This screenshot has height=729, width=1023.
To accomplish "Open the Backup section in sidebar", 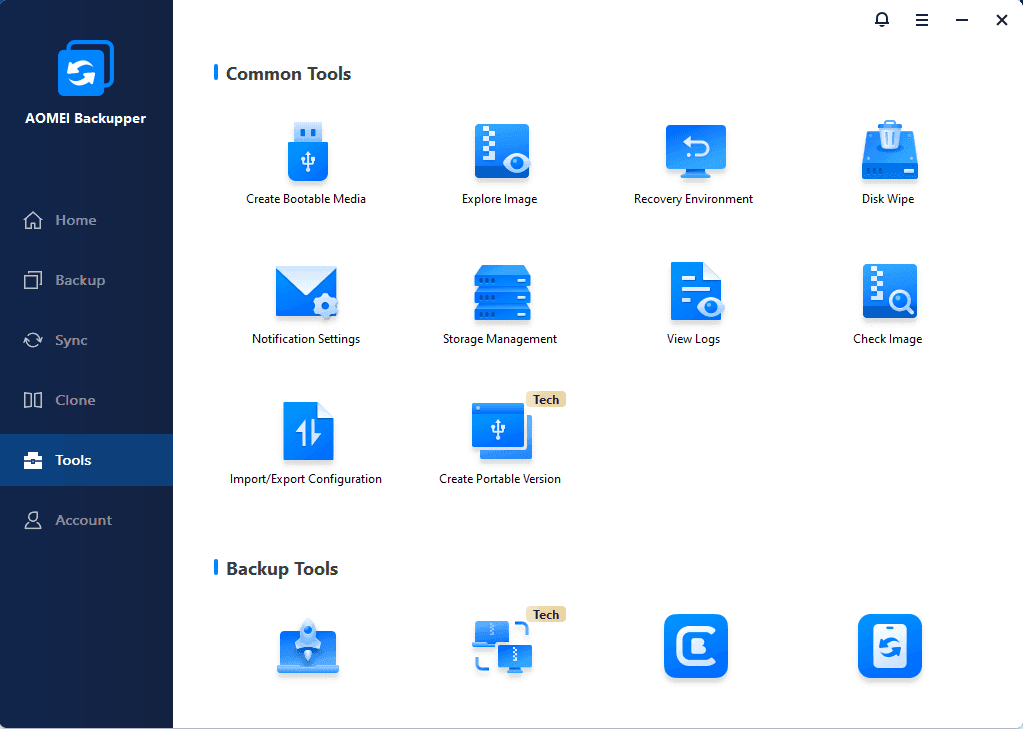I will pos(86,281).
